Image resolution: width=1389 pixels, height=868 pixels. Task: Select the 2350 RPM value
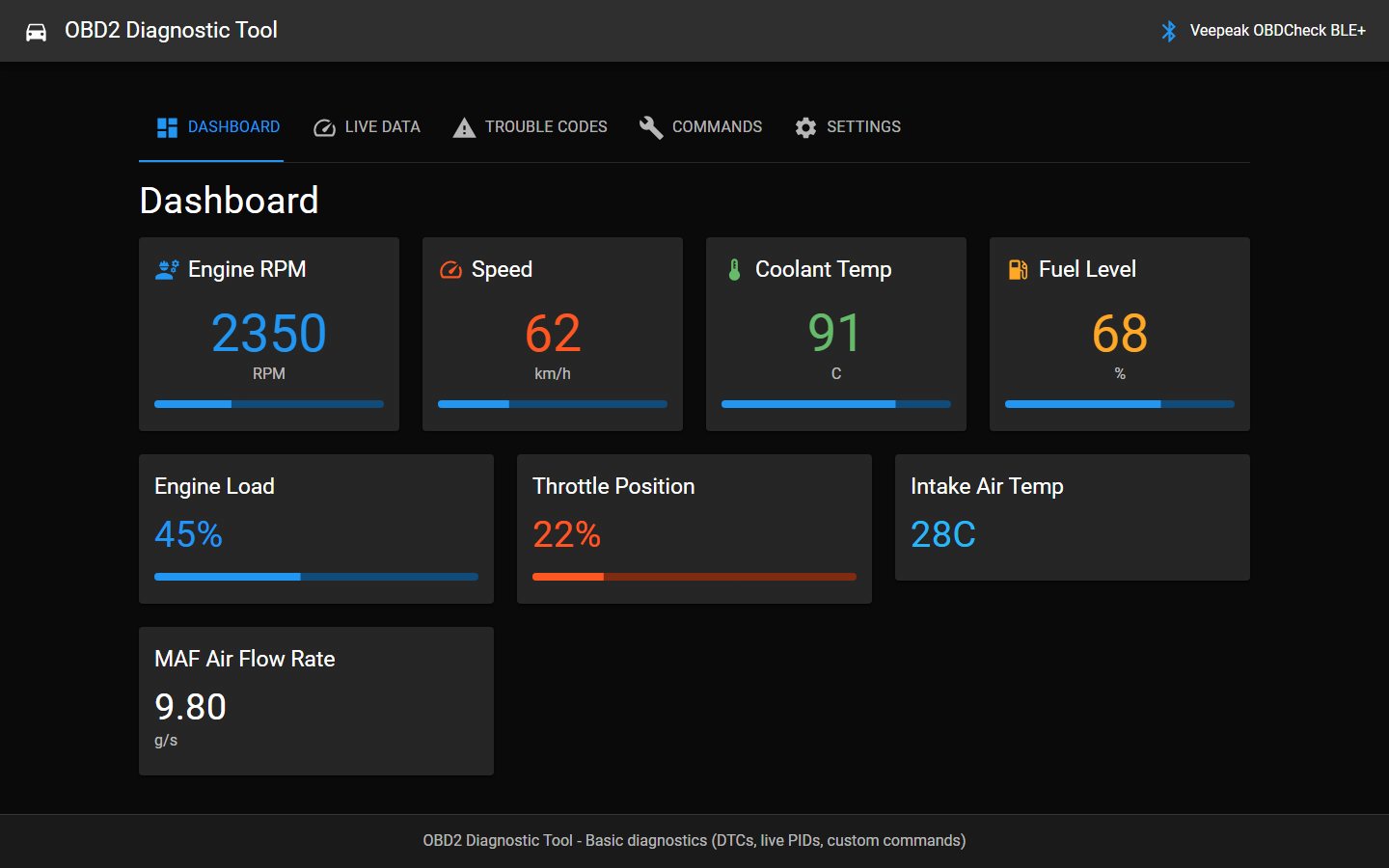click(x=269, y=334)
